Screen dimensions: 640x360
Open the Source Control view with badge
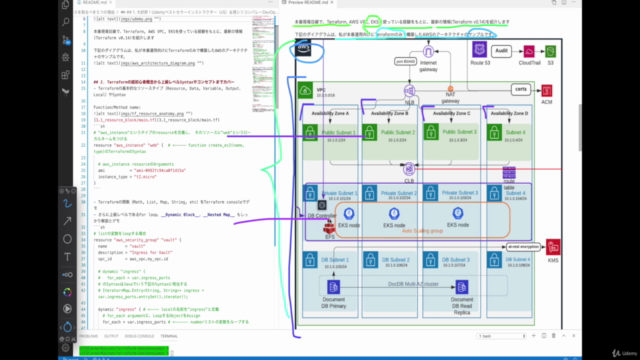(x=66, y=40)
